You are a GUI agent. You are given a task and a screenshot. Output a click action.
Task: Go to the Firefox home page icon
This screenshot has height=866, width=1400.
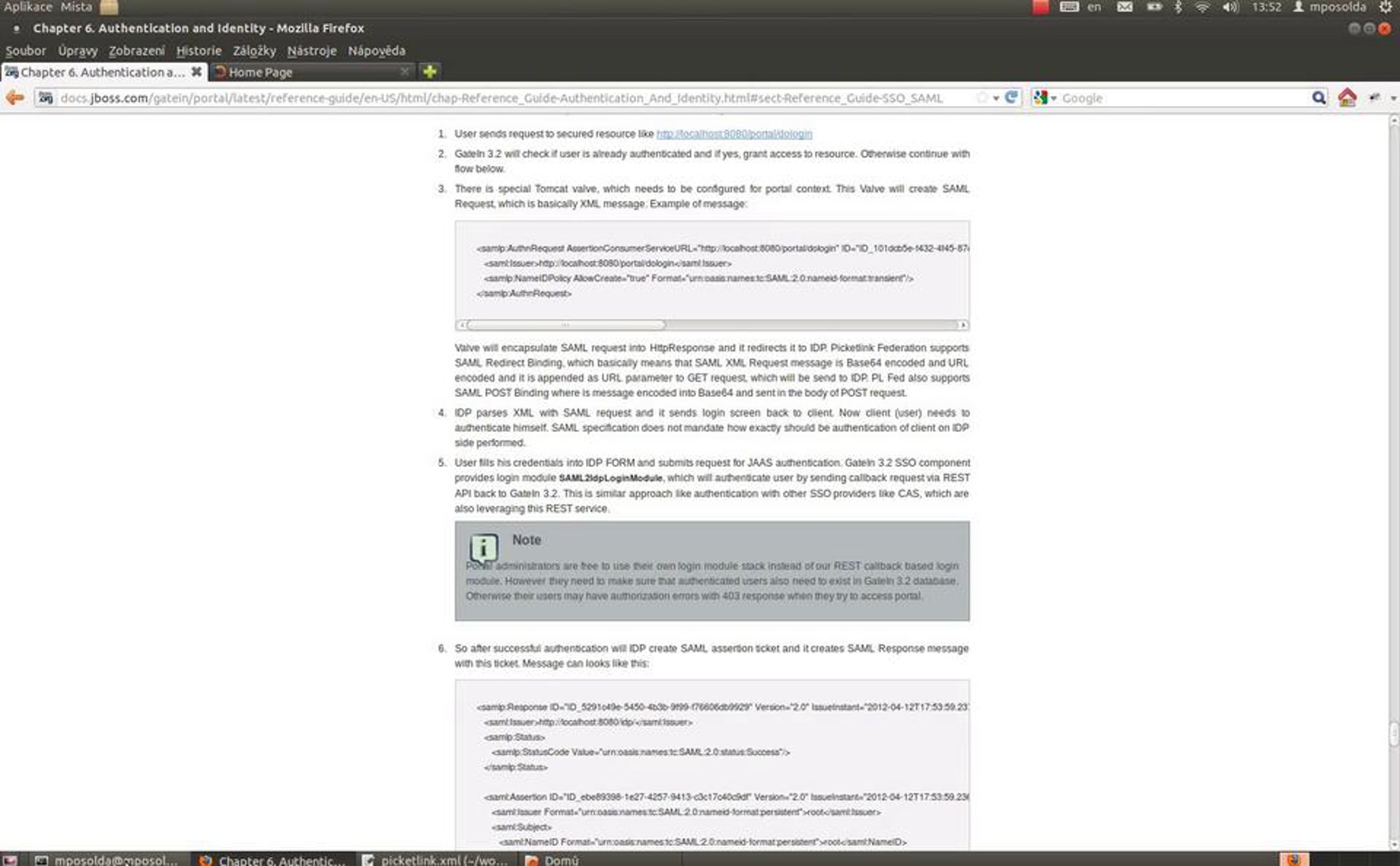pos(1347,97)
